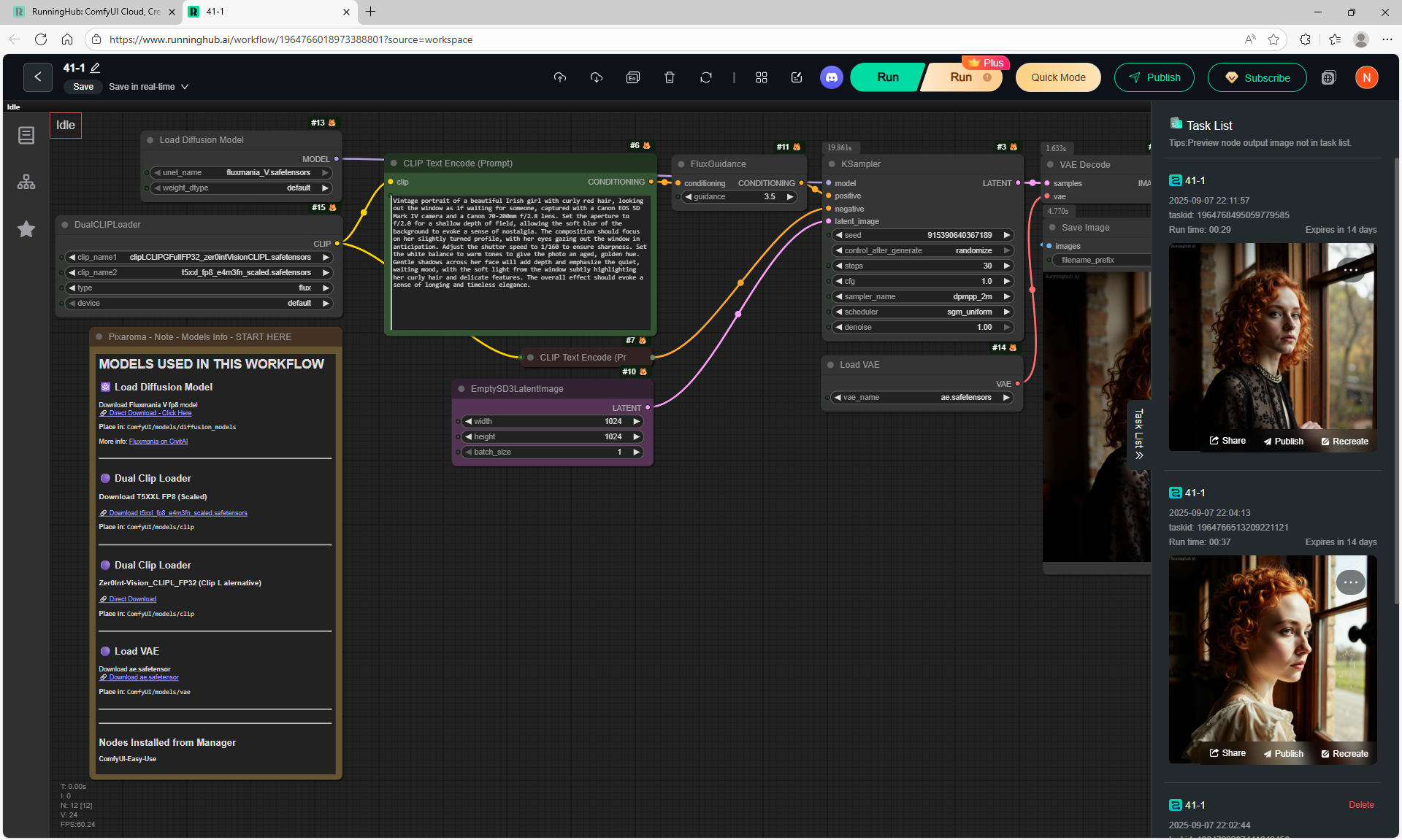Toggle the KSampler node collapse dot
Viewport: 1402px width, 840px height.
pyautogui.click(x=831, y=164)
